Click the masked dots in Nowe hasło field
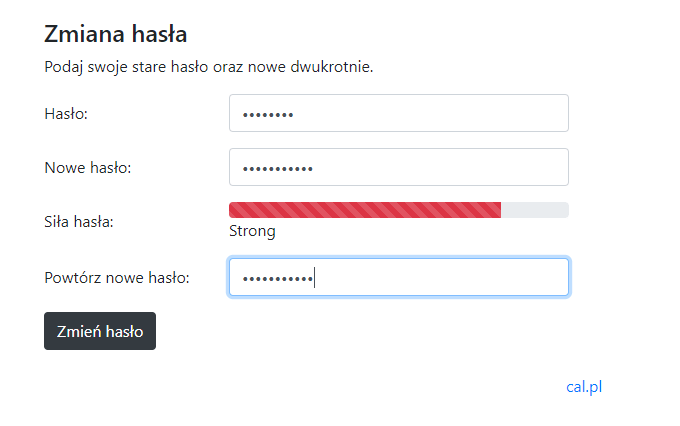 (278, 169)
